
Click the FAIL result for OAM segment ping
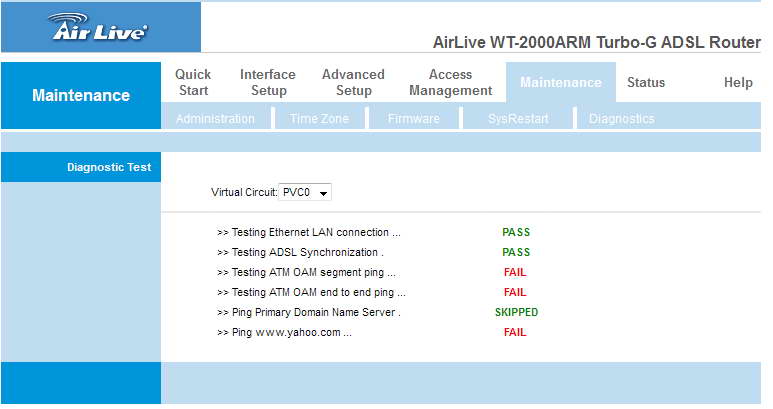coord(515,272)
